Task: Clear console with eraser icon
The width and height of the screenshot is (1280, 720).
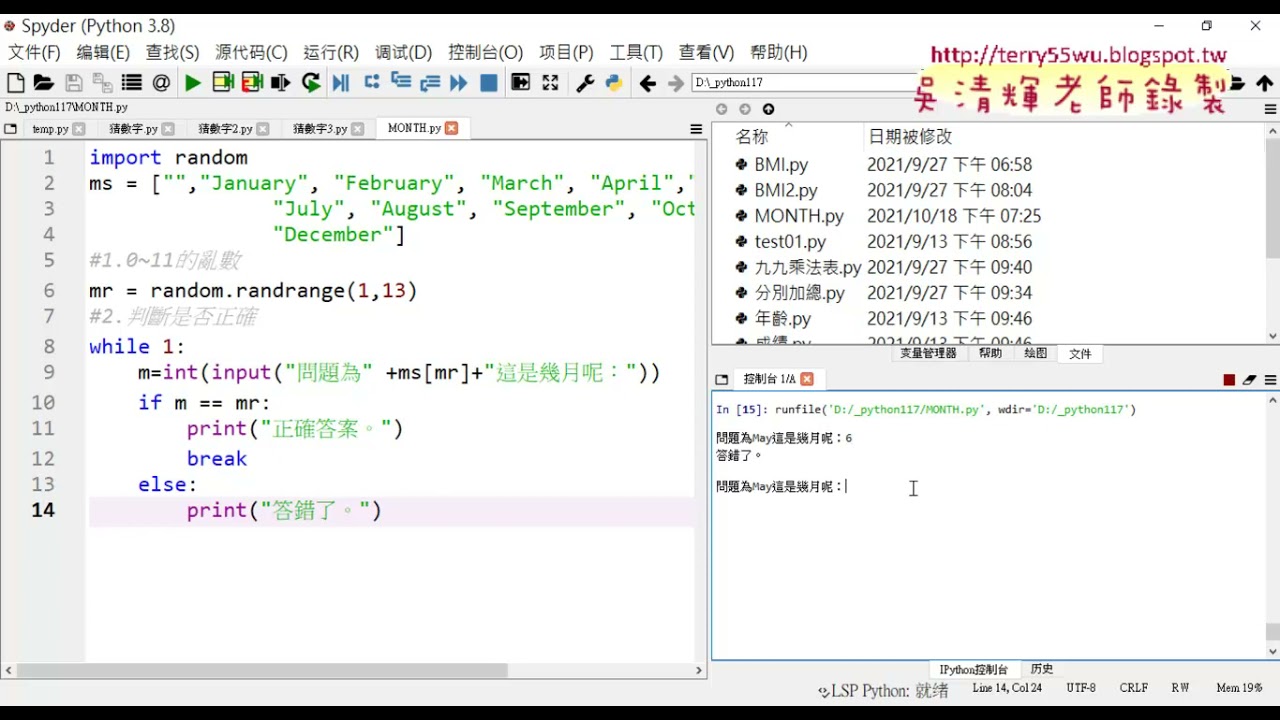Action: tap(1250, 380)
